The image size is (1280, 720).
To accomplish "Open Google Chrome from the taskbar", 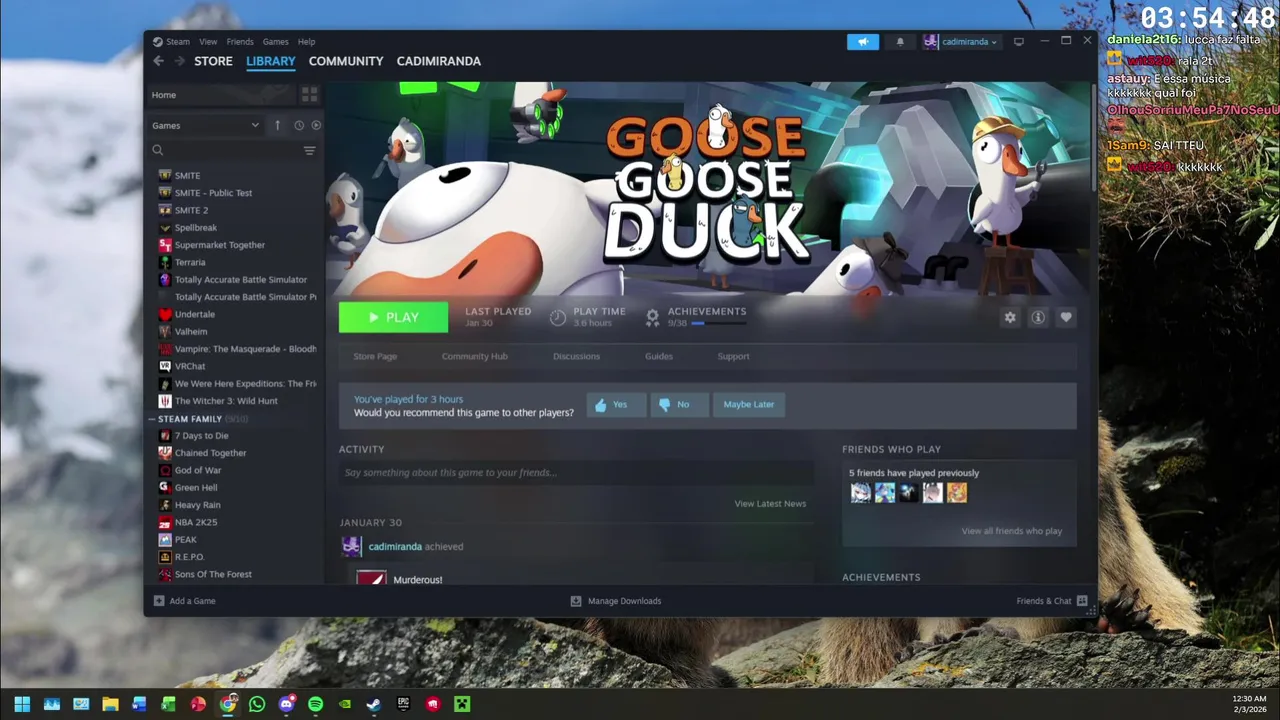I will (228, 704).
